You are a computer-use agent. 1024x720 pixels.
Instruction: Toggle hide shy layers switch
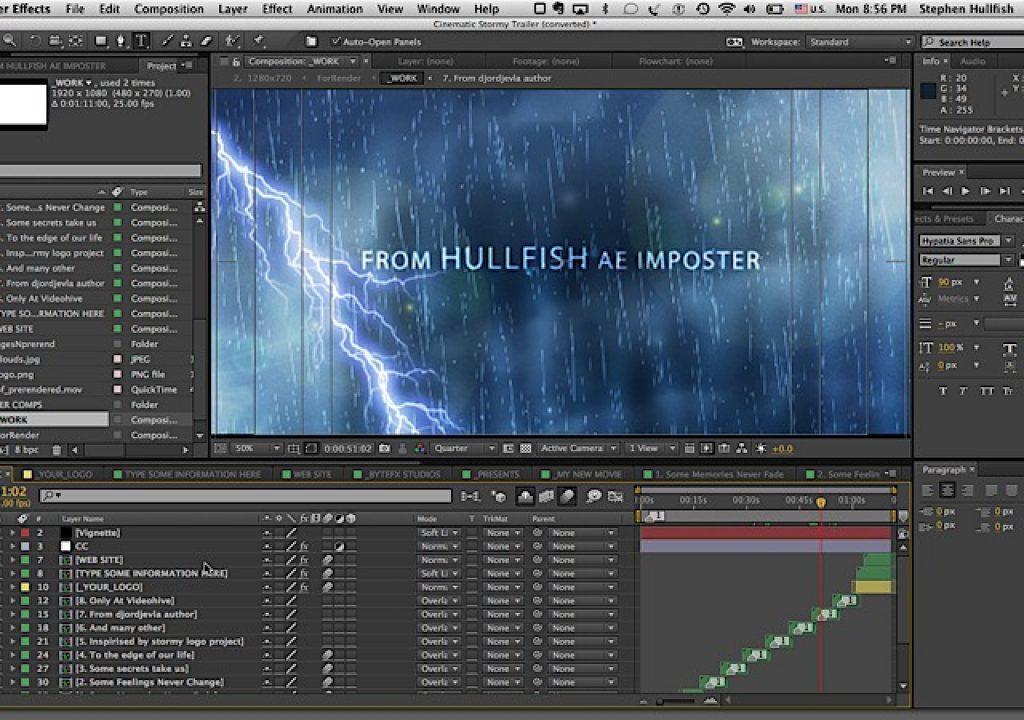525,497
